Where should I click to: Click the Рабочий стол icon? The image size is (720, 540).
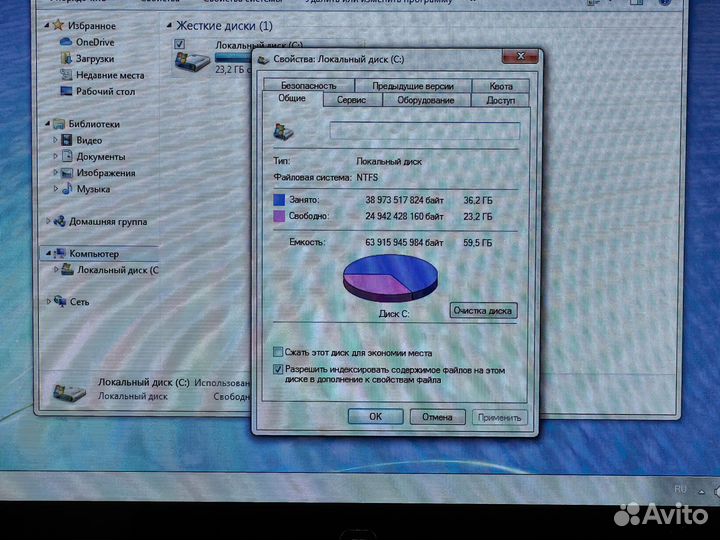tap(66, 91)
